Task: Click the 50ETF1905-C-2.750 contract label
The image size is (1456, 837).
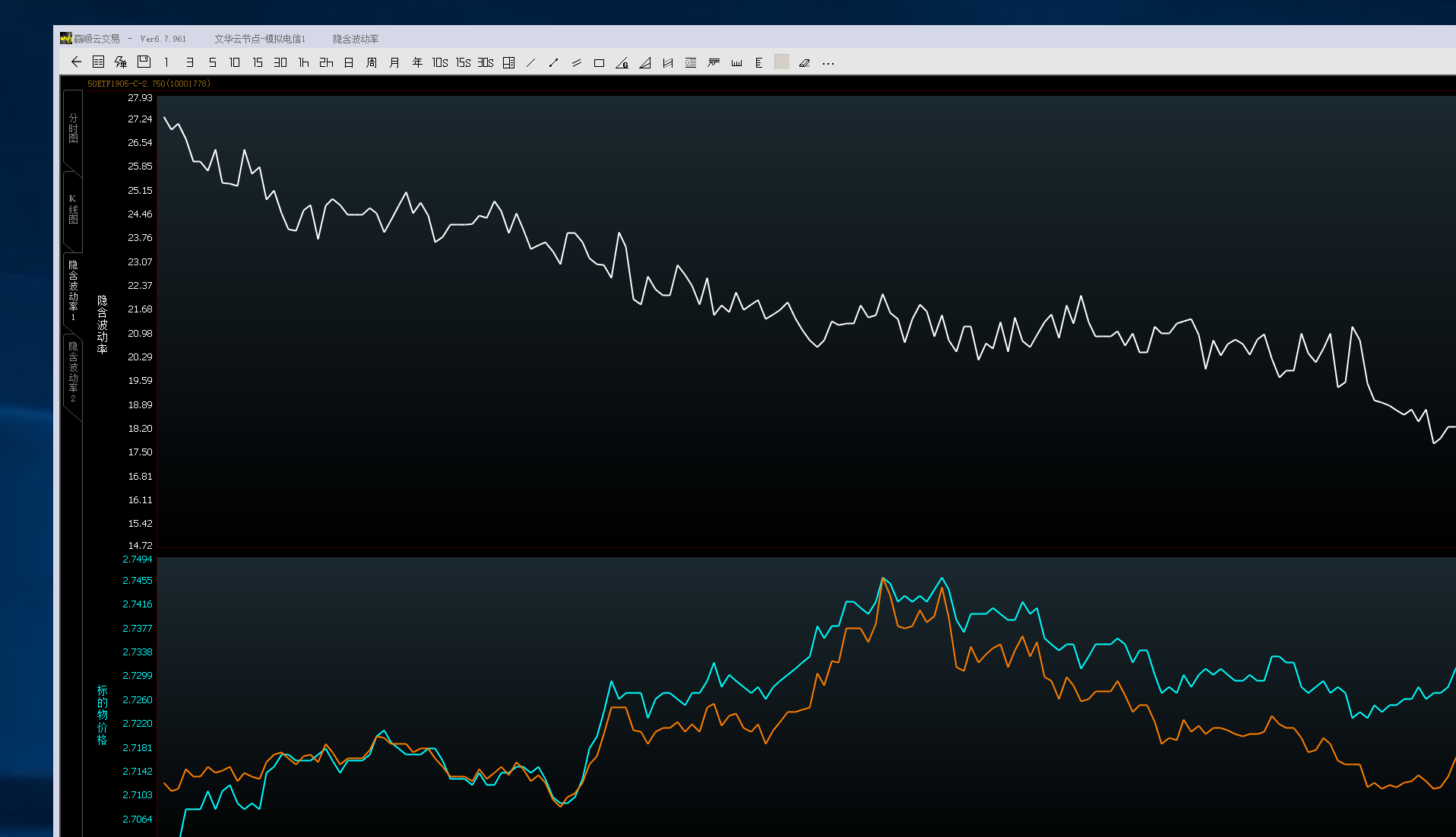Action: click(148, 84)
